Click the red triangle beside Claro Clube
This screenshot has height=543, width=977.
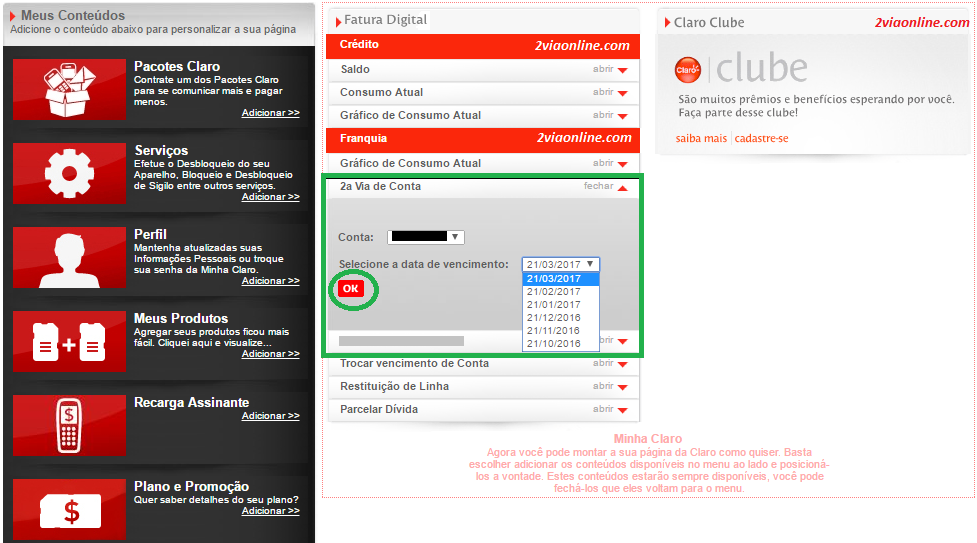pos(667,22)
